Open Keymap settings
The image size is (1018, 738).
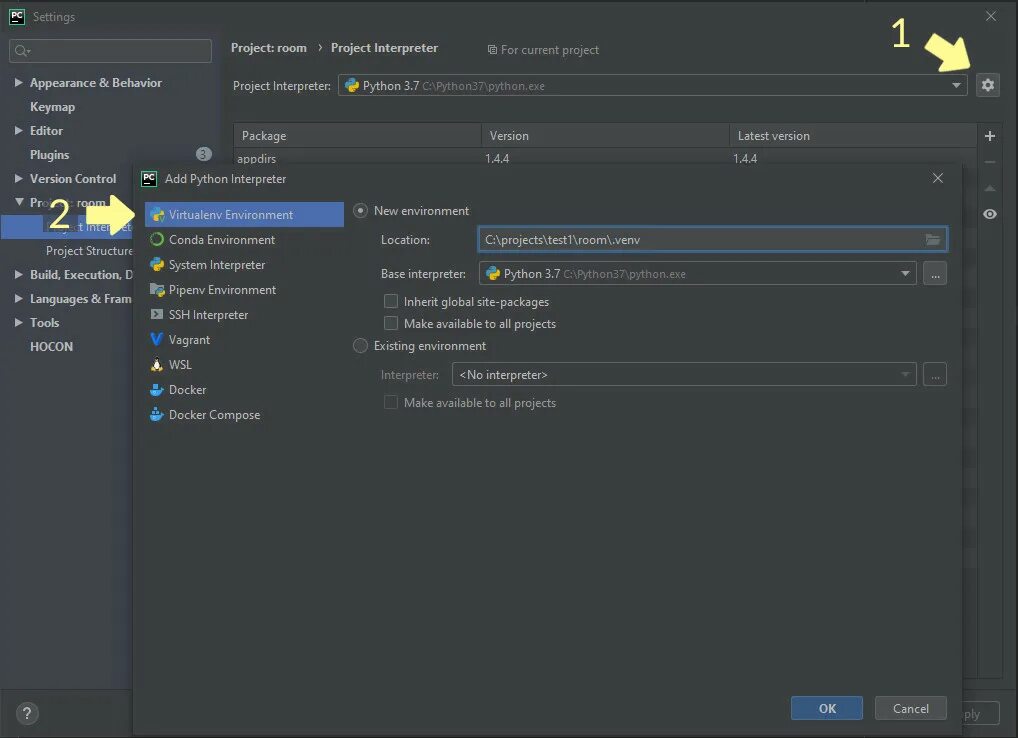52,106
